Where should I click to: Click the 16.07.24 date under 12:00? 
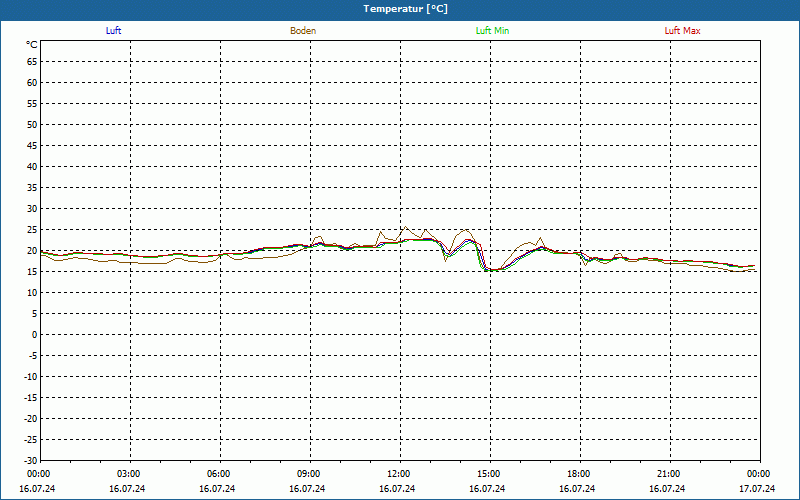(x=397, y=488)
